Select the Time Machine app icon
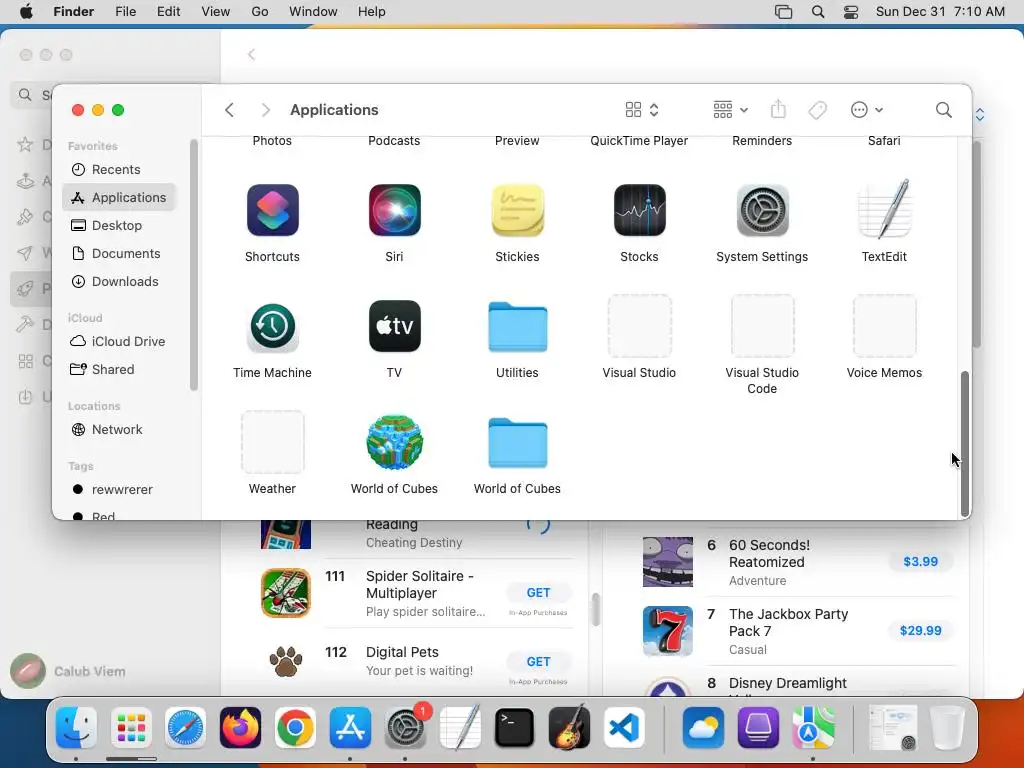Viewport: 1024px width, 768px height. point(272,327)
